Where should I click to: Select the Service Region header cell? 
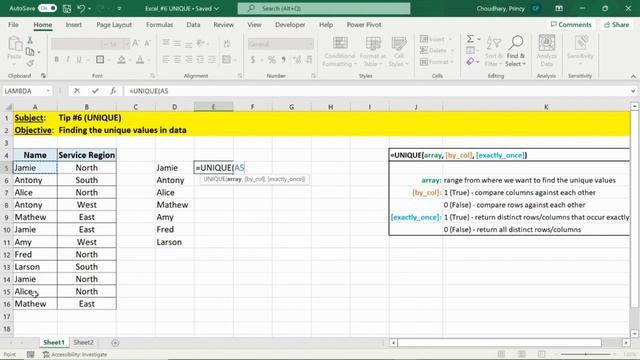tap(87, 155)
